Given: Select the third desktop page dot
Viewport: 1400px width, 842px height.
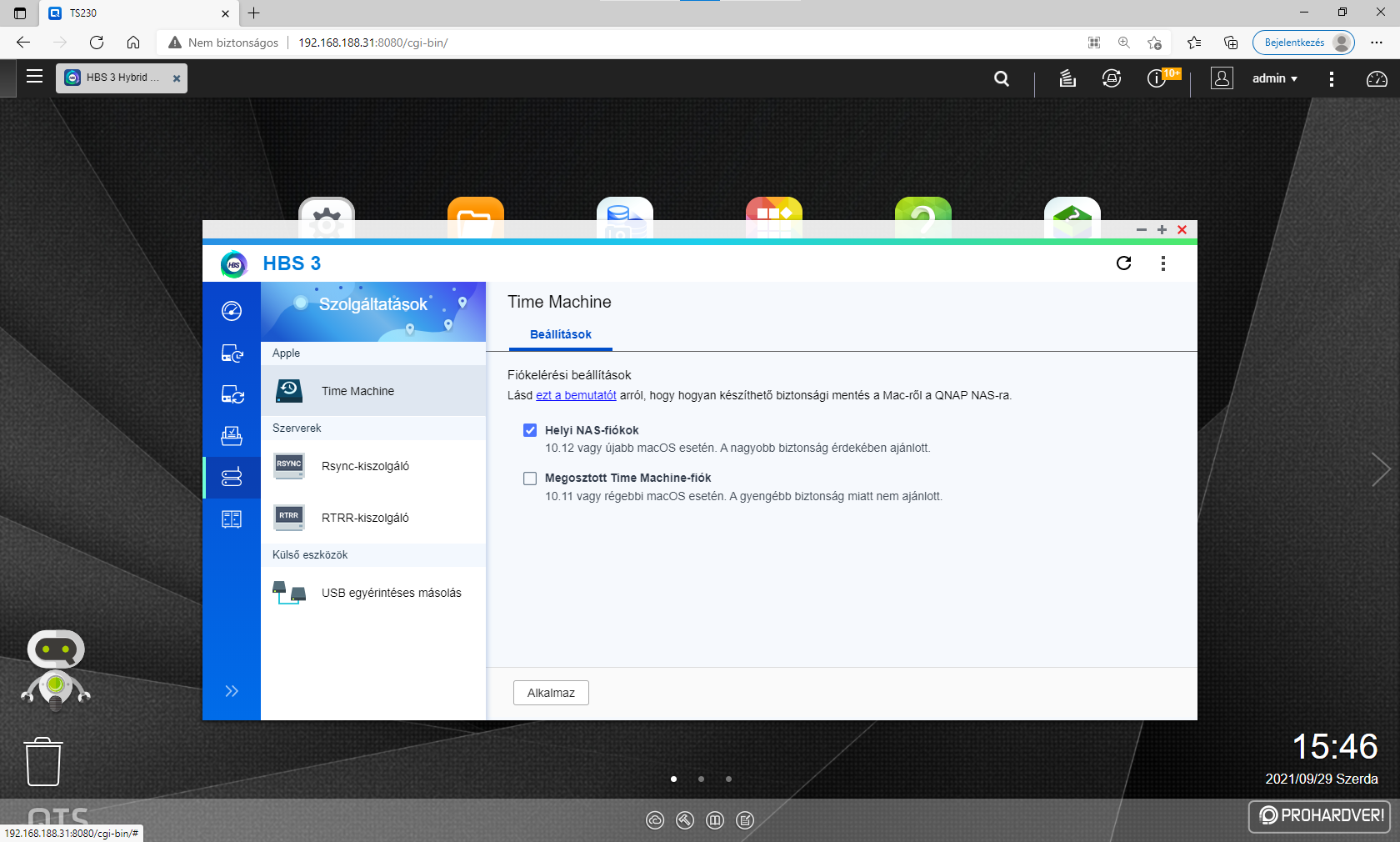Looking at the screenshot, I should pos(728,779).
